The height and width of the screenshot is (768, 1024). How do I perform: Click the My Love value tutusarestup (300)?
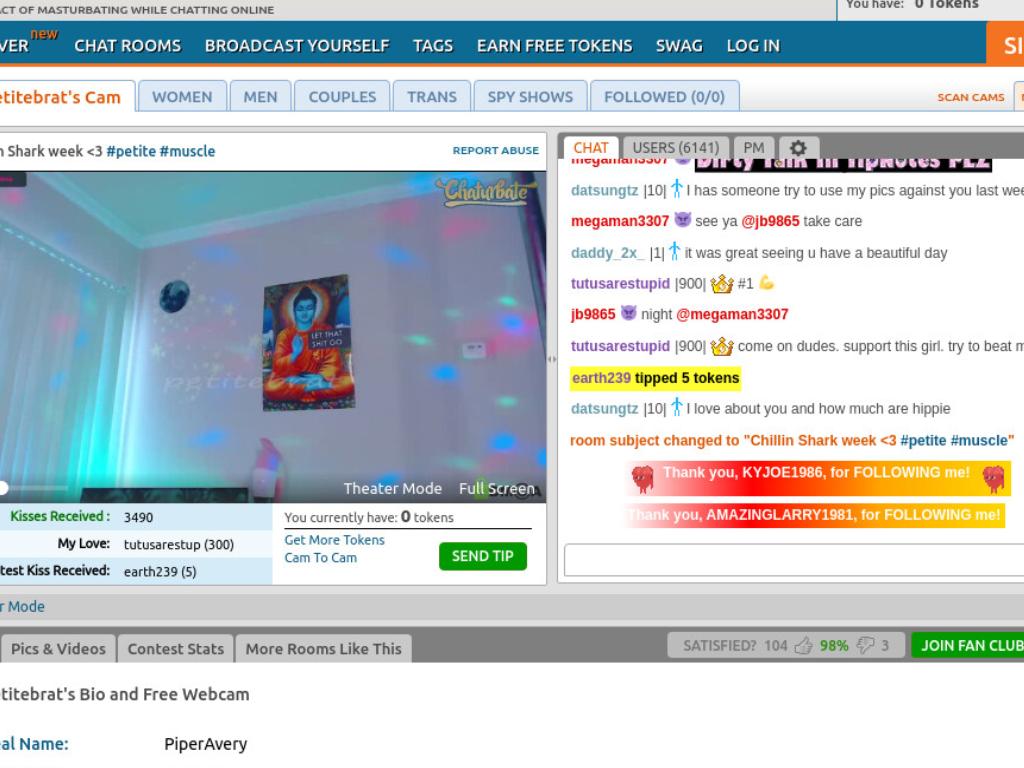click(x=179, y=545)
